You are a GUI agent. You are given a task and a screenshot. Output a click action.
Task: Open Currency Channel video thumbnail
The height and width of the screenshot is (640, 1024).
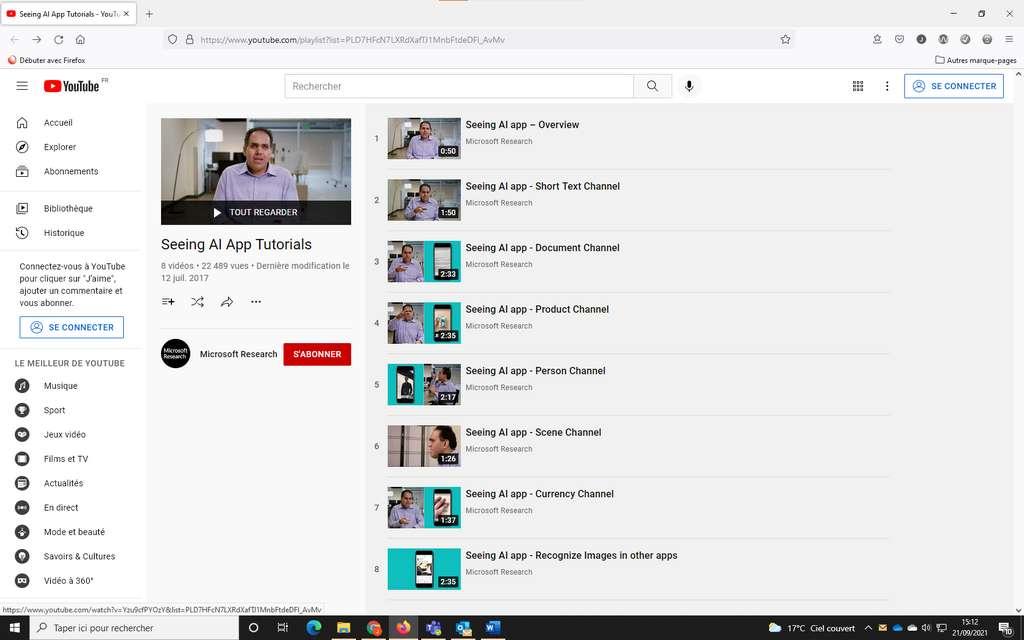pos(424,507)
